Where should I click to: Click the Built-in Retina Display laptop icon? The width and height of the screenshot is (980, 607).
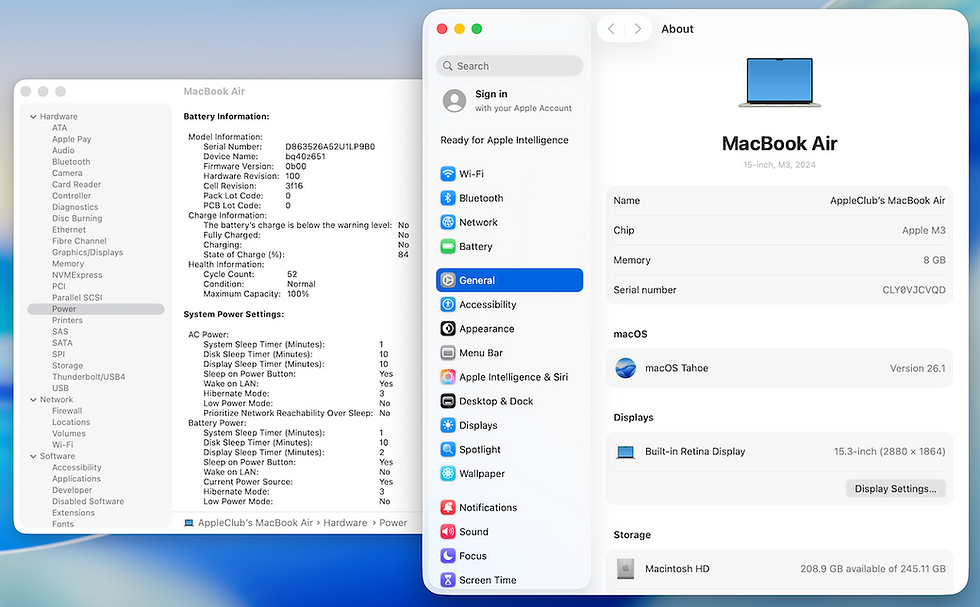pyautogui.click(x=626, y=452)
